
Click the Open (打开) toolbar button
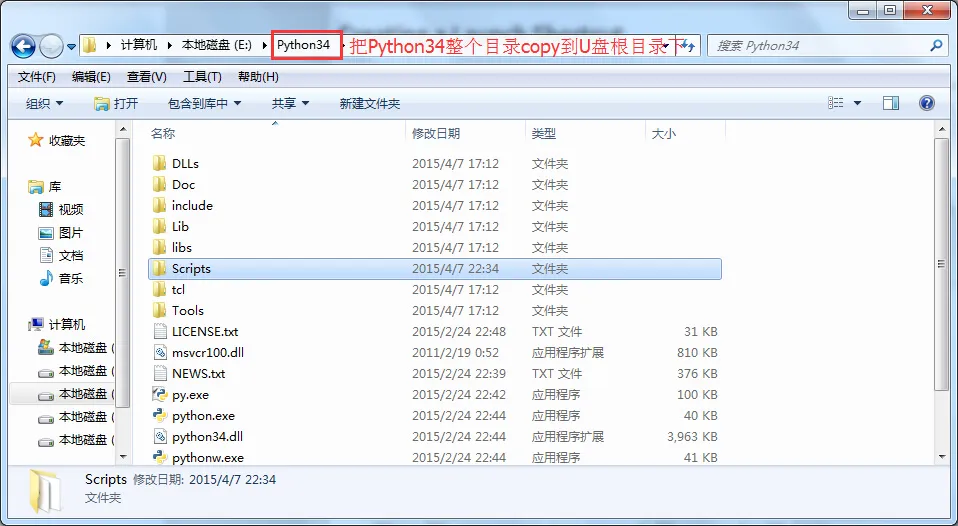tap(117, 103)
